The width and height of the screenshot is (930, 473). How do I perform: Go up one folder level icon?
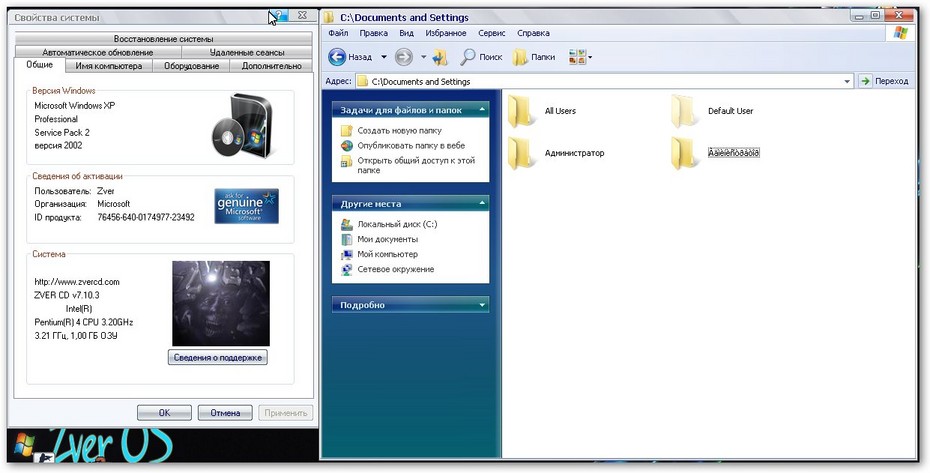[440, 57]
